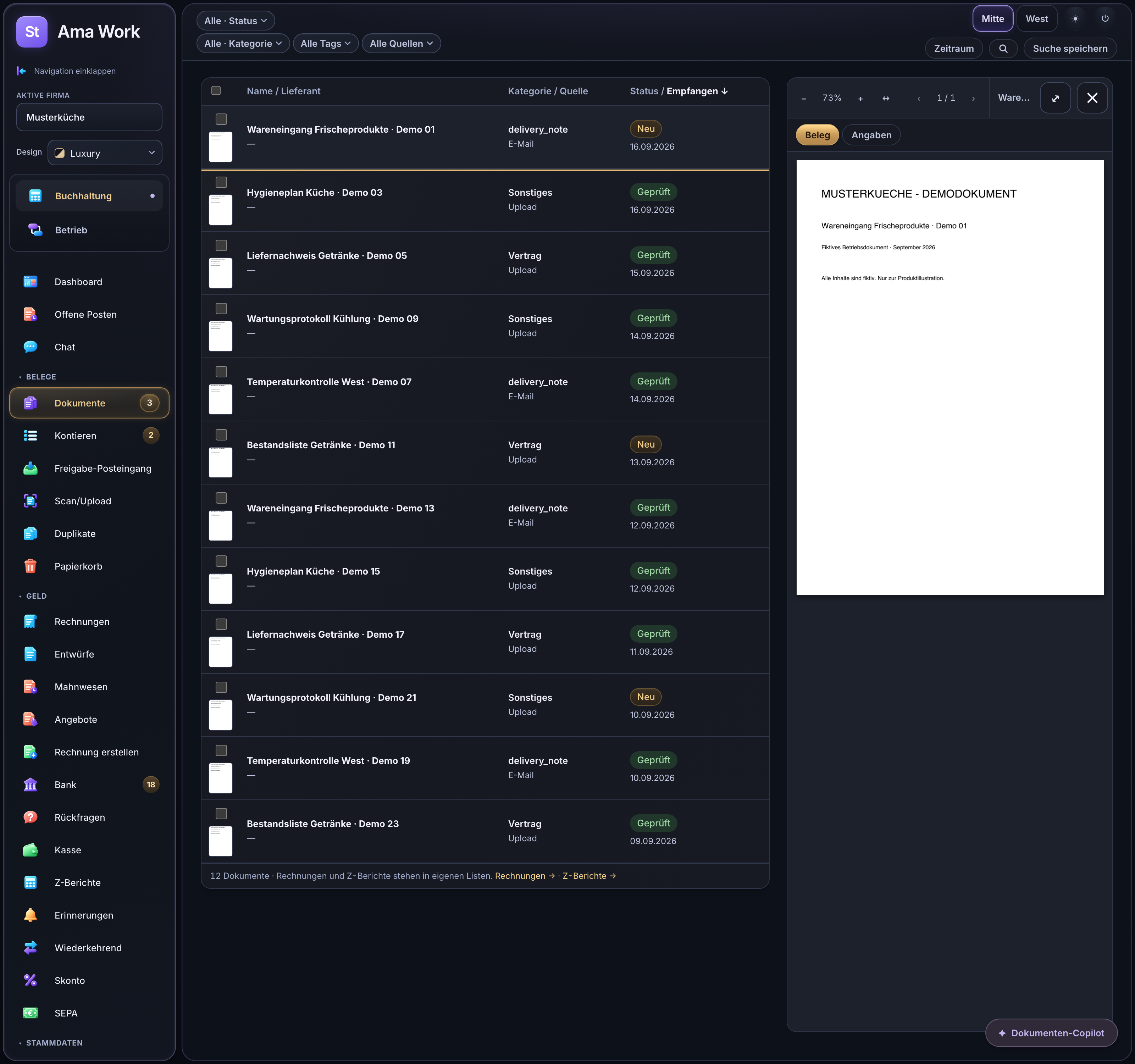Image resolution: width=1135 pixels, height=1064 pixels.
Task: Switch to the Angaben tab
Action: click(x=871, y=135)
